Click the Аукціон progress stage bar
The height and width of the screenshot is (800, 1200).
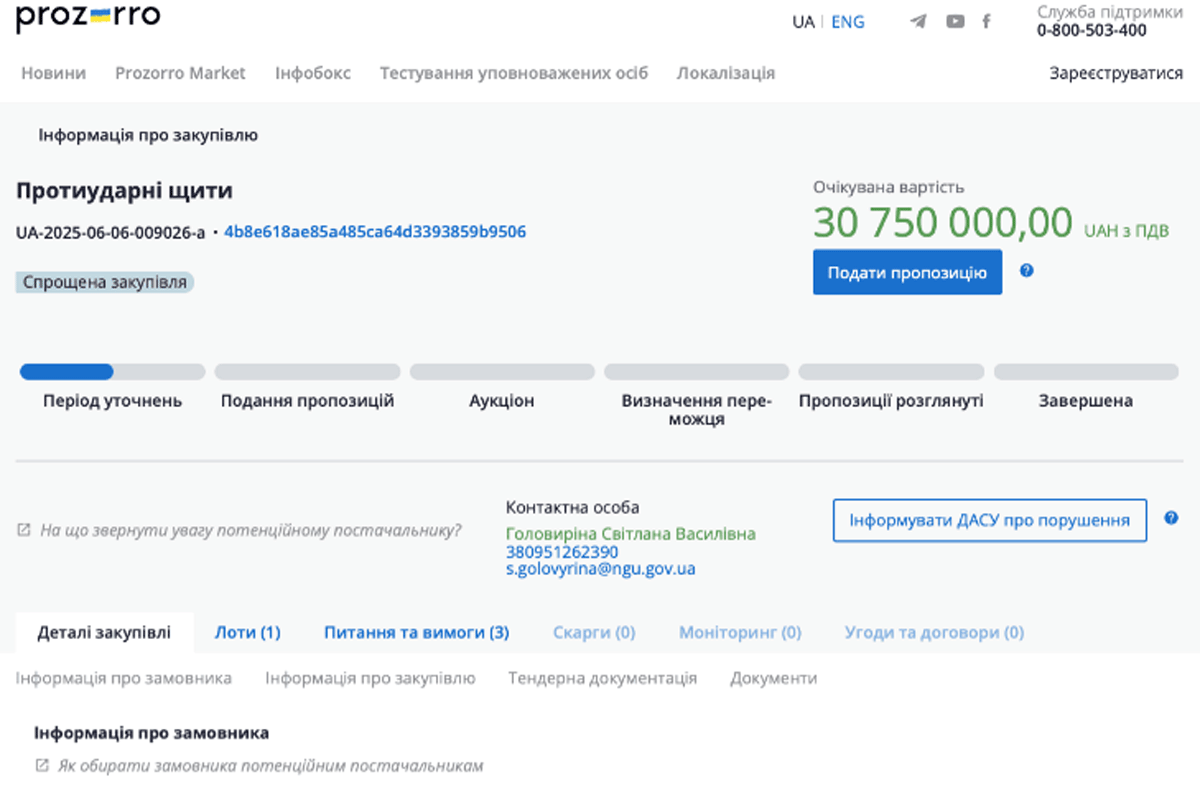(x=502, y=372)
